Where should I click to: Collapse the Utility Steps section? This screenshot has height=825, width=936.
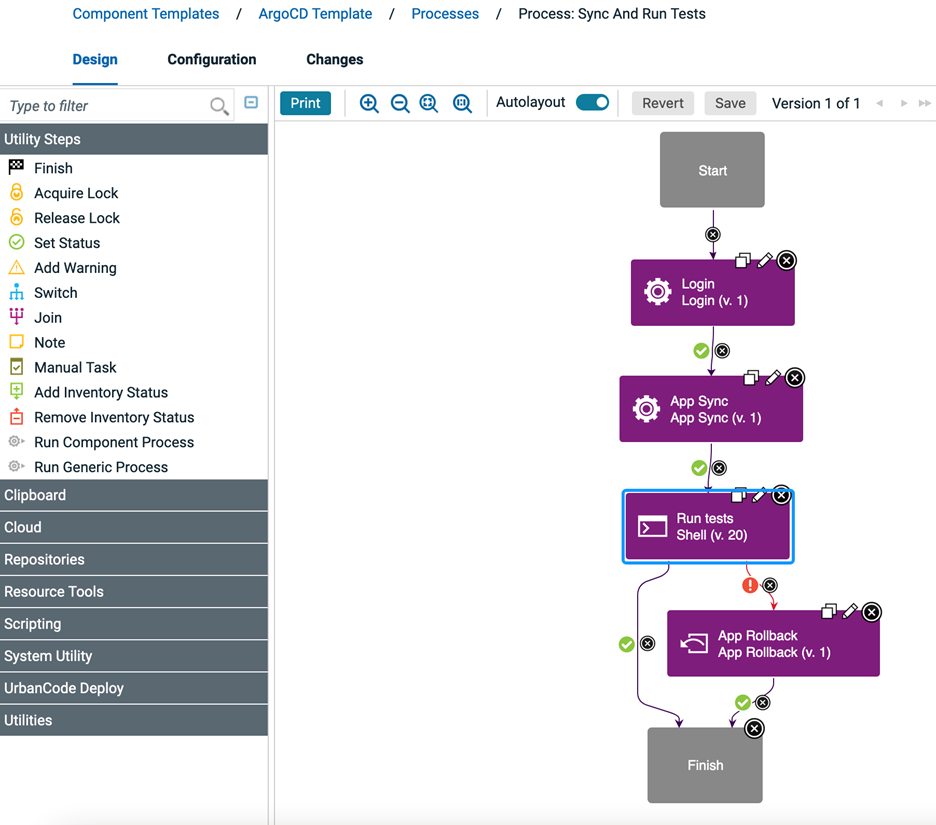click(134, 139)
